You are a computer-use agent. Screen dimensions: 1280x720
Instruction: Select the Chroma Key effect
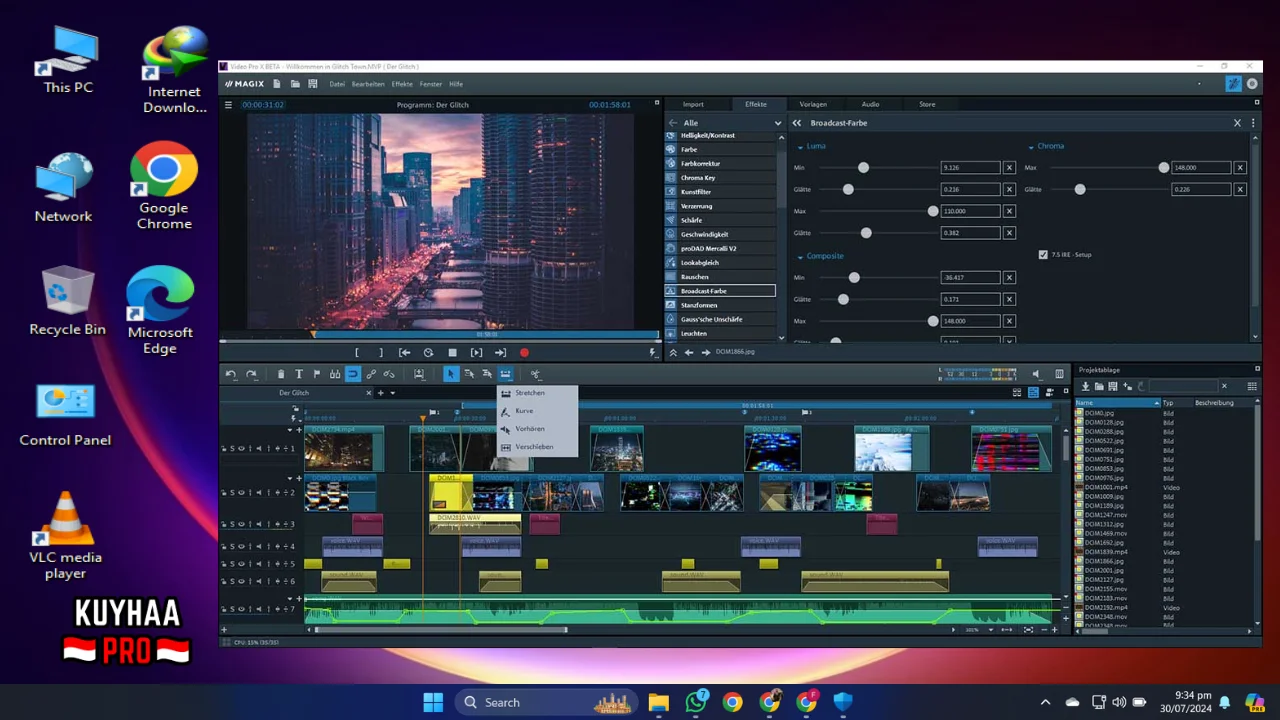pos(720,178)
